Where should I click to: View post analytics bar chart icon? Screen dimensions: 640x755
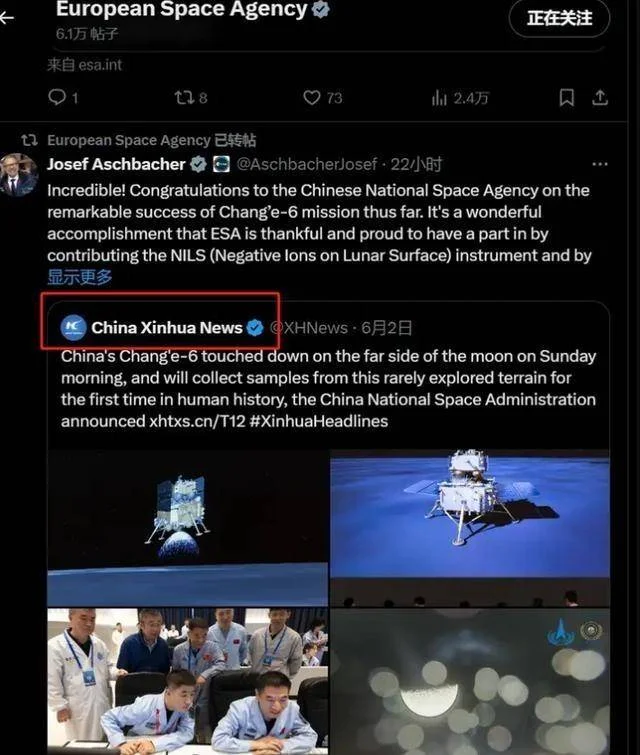[439, 98]
